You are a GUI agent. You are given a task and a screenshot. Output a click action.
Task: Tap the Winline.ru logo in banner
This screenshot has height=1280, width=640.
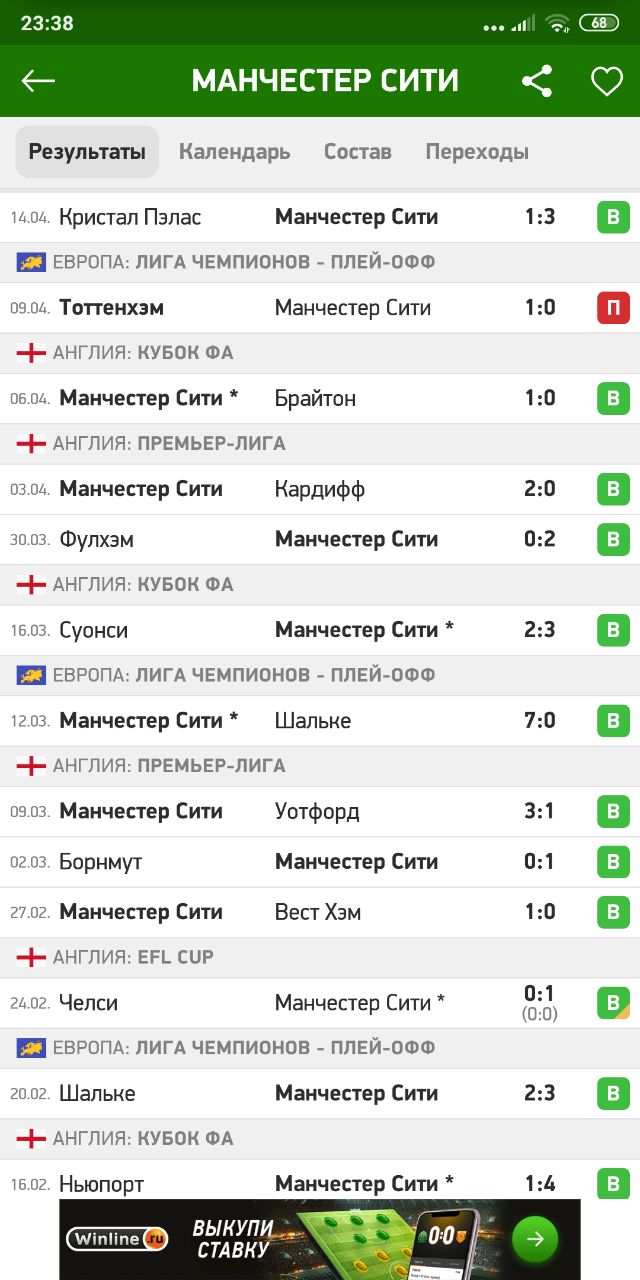(x=117, y=1240)
